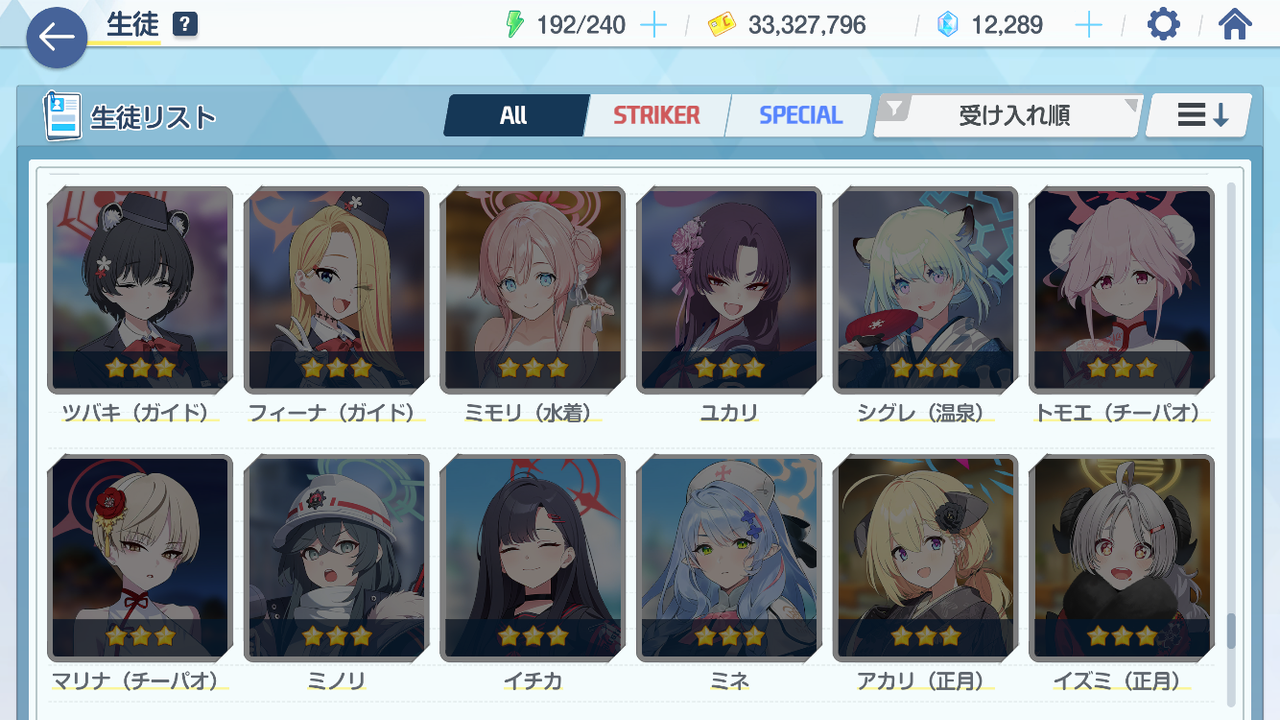
Task: Add energy with the plus icon
Action: [653, 25]
